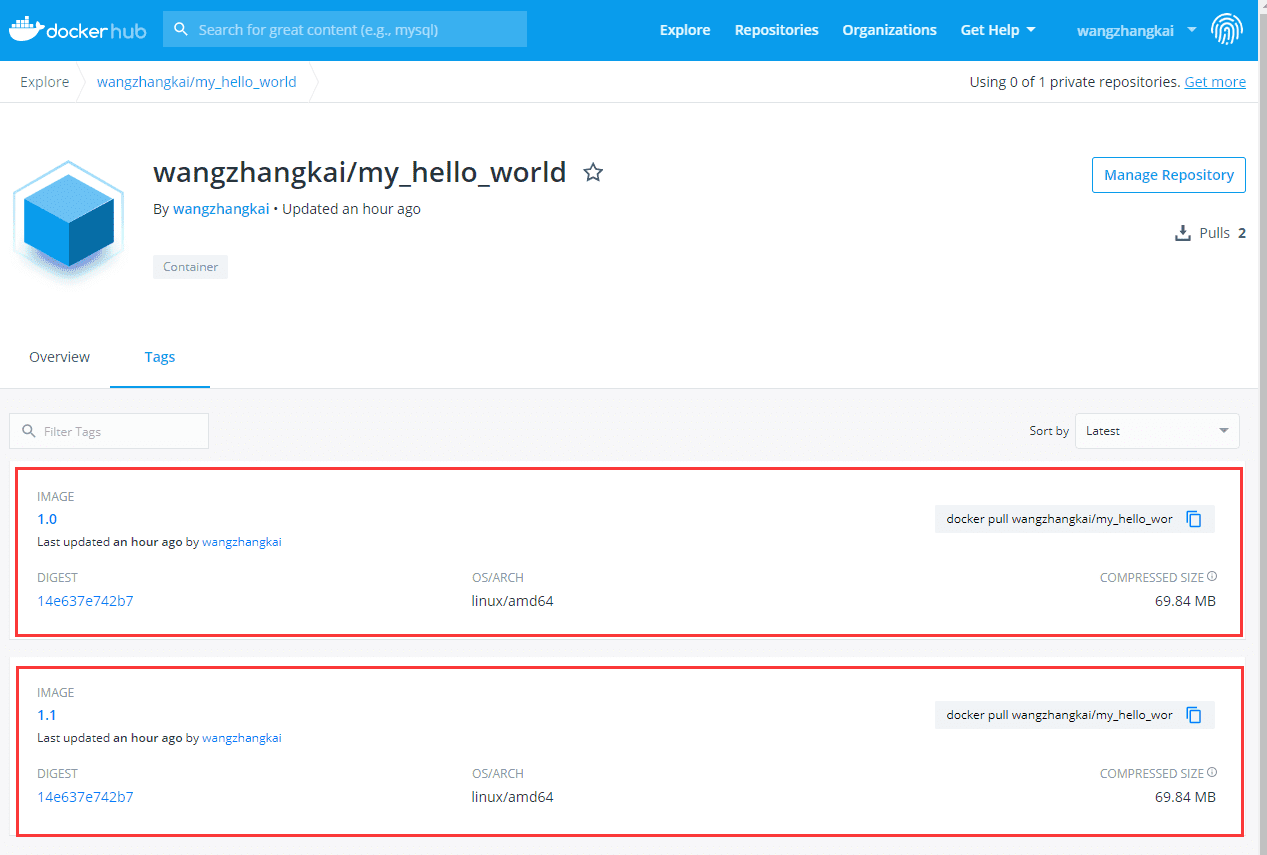Image resolution: width=1267 pixels, height=855 pixels.
Task: Open the Sort by Latest dropdown
Action: 1157,431
